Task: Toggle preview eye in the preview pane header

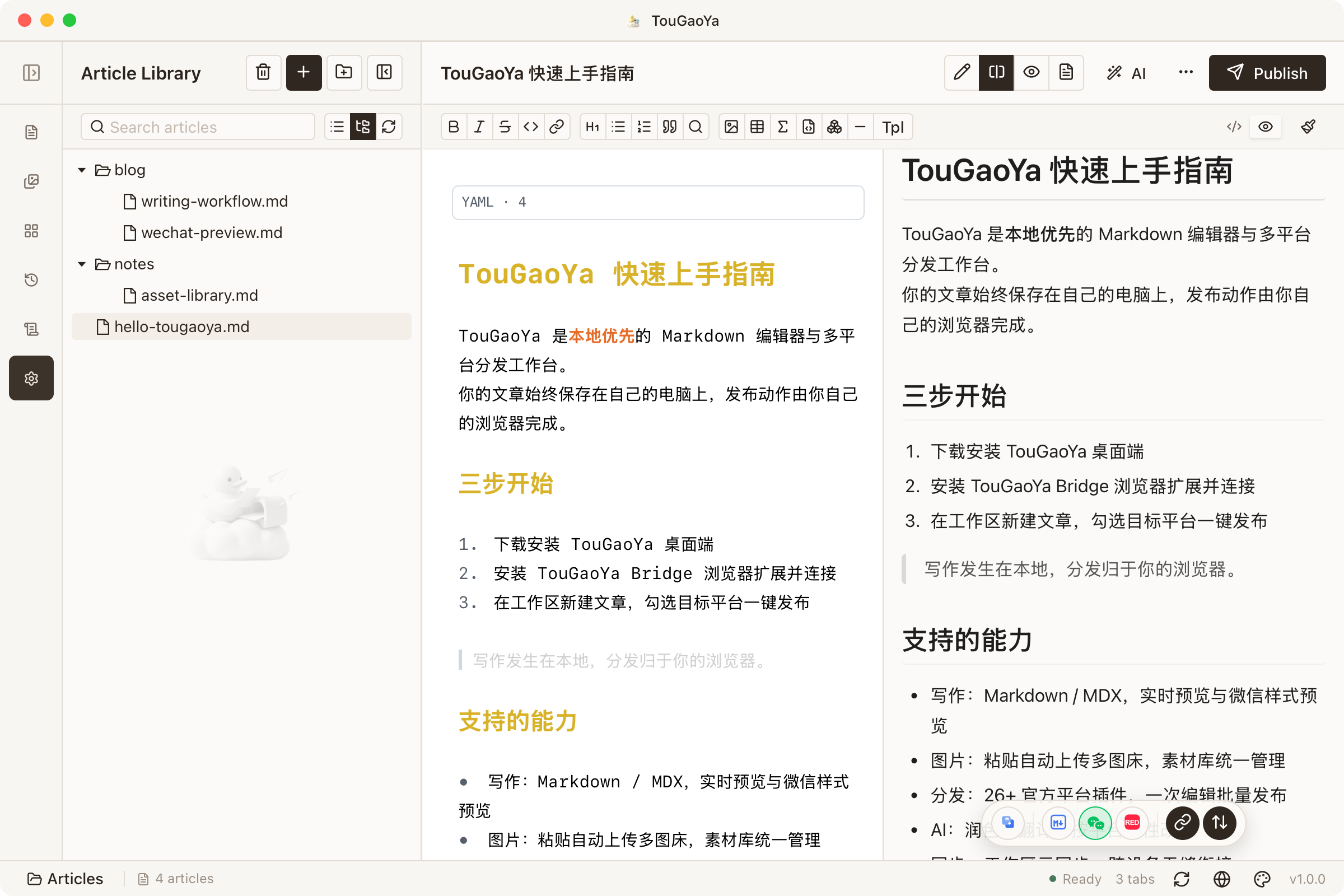Action: point(1265,127)
